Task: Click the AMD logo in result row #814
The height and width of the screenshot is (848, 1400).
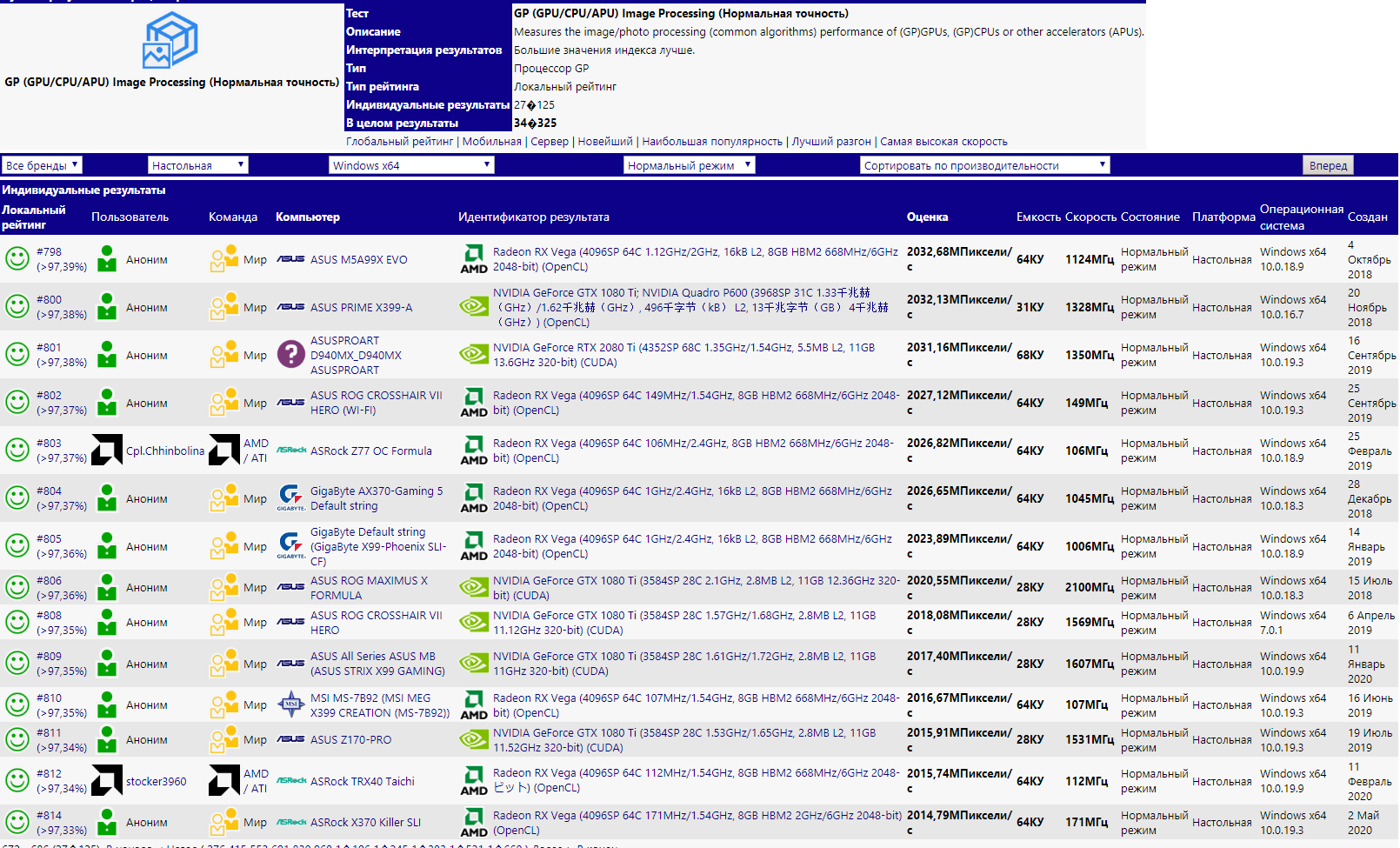Action: pyautogui.click(x=474, y=822)
